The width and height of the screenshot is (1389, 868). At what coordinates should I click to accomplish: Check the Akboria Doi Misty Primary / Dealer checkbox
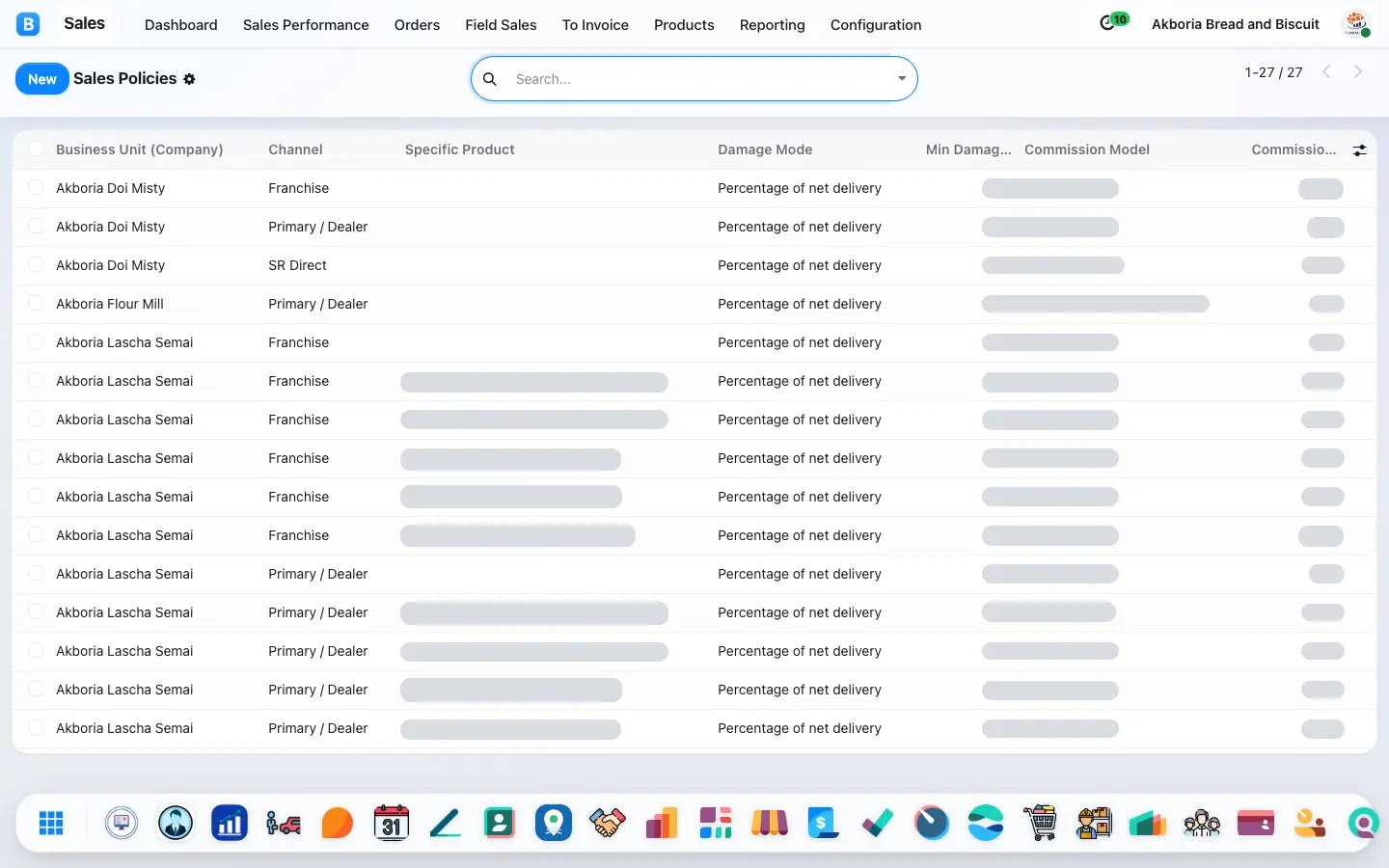click(36, 226)
